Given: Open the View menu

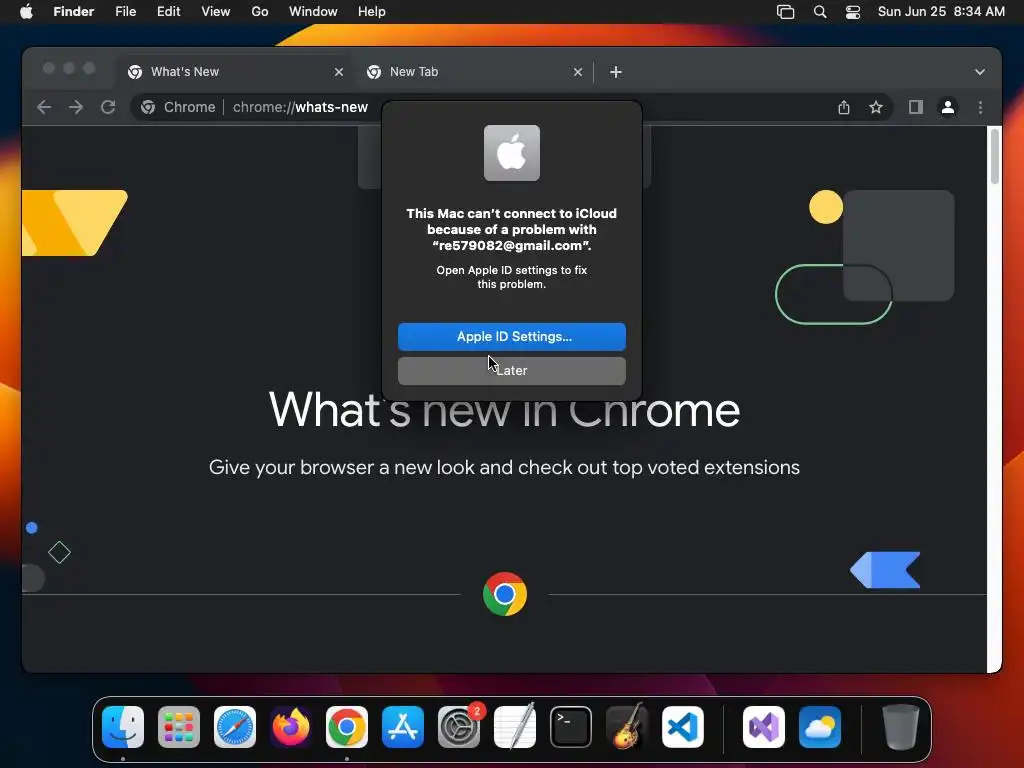Looking at the screenshot, I should (216, 12).
